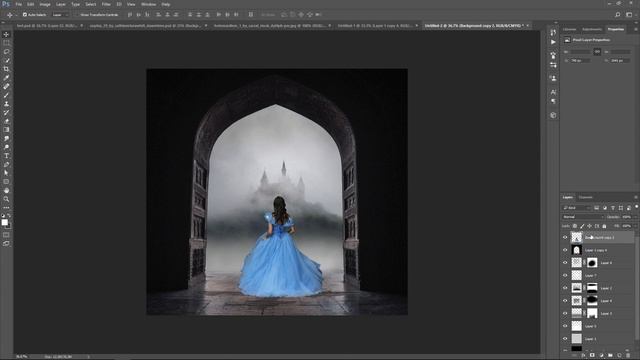This screenshot has height=360, width=640.
Task: Hide the Background copy 3 layer
Action: tap(565, 237)
